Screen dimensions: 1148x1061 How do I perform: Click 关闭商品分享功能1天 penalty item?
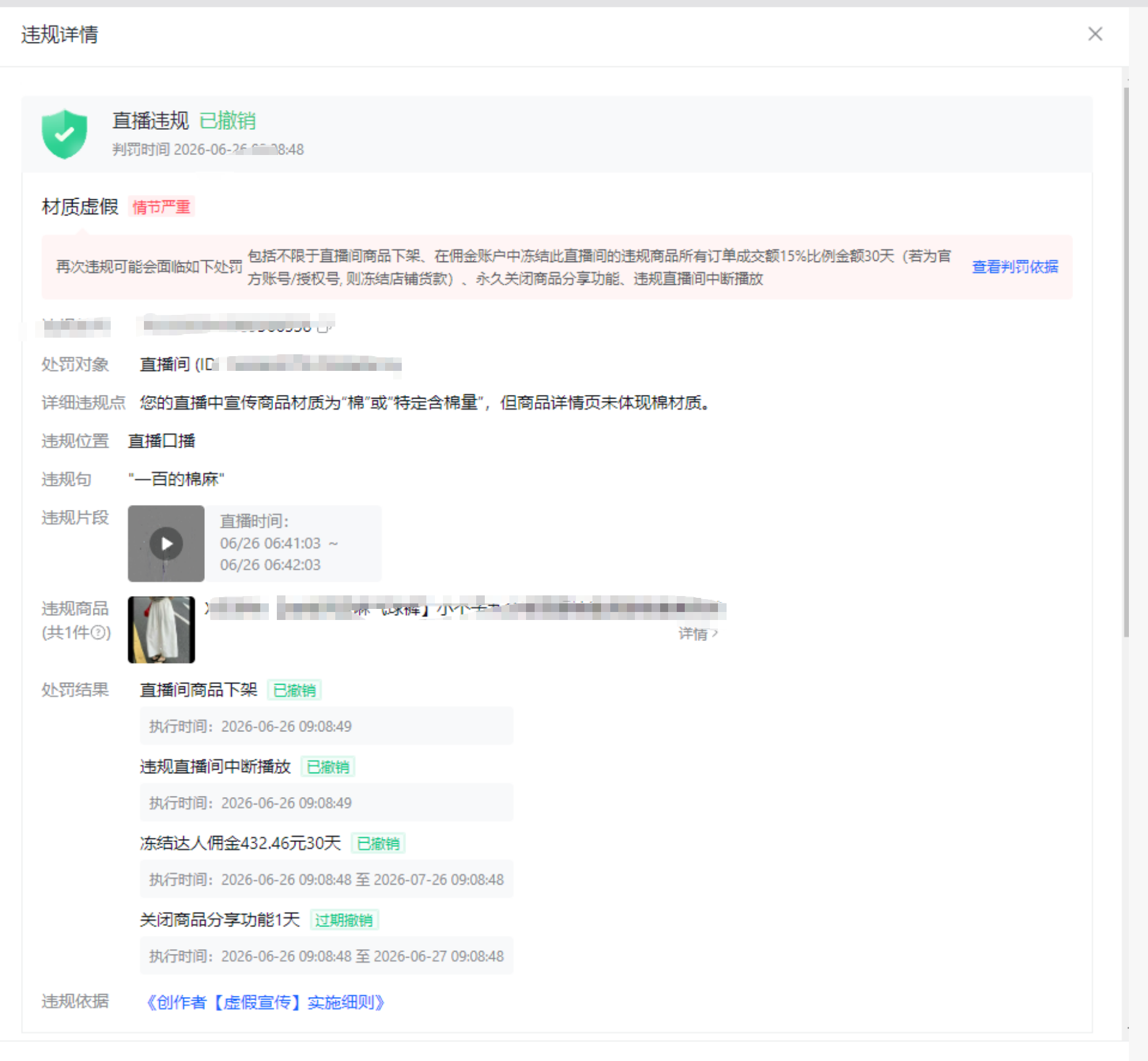point(220,920)
